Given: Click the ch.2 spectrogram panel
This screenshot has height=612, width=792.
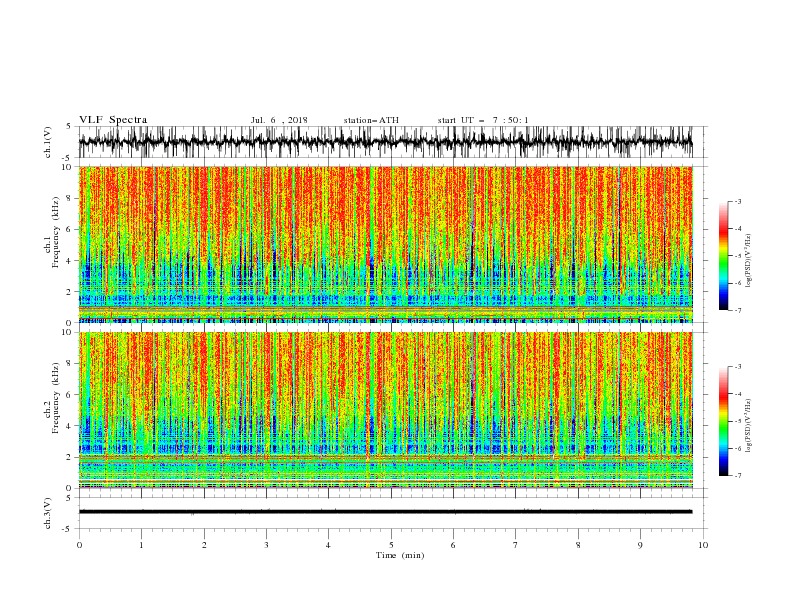Looking at the screenshot, I should click(386, 410).
